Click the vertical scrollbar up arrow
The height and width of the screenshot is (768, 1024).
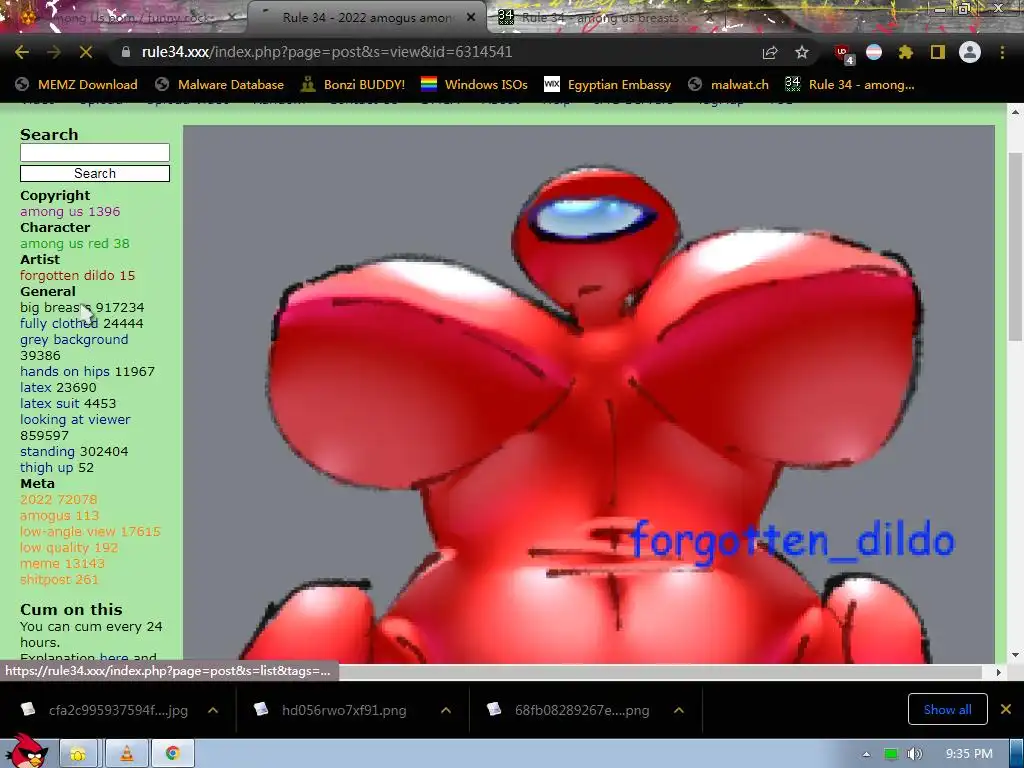[1016, 112]
